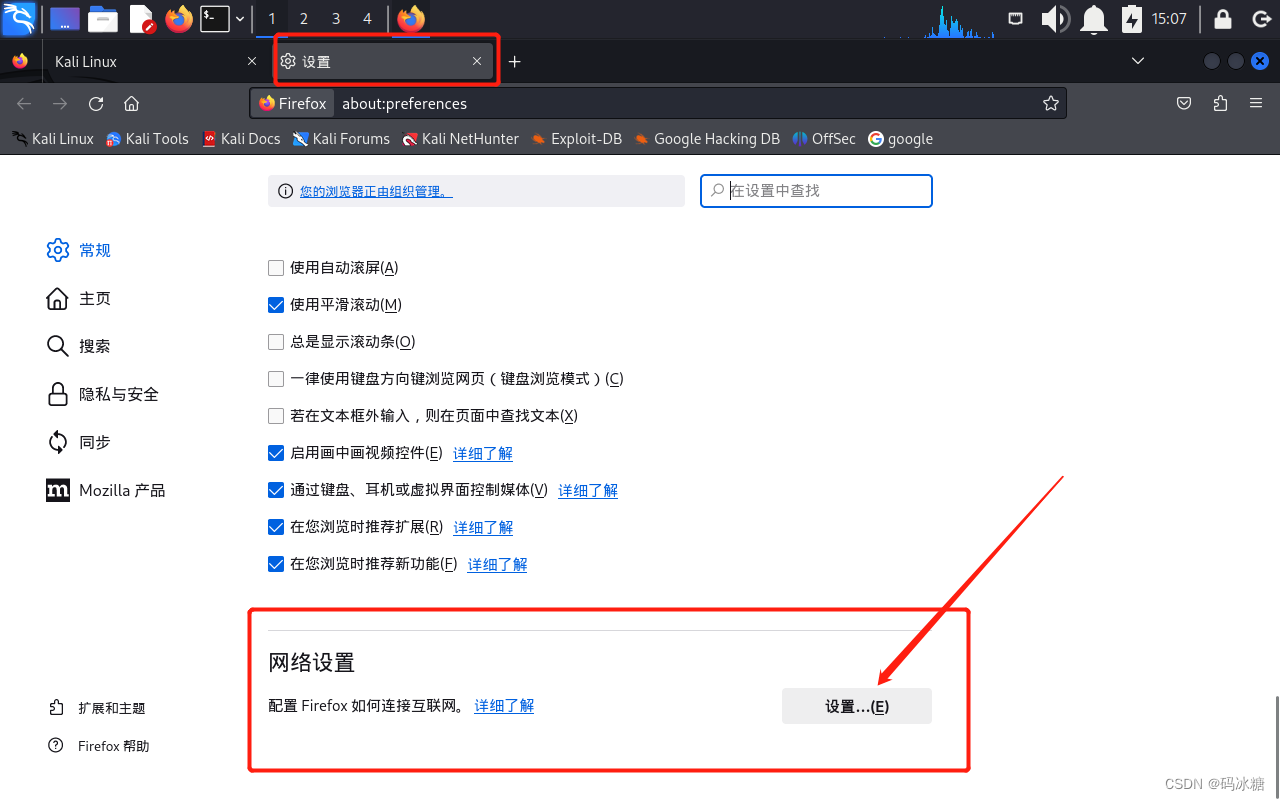Image resolution: width=1280 pixels, height=800 pixels.
Task: Click the network connection tray icon
Action: click(x=1015, y=18)
